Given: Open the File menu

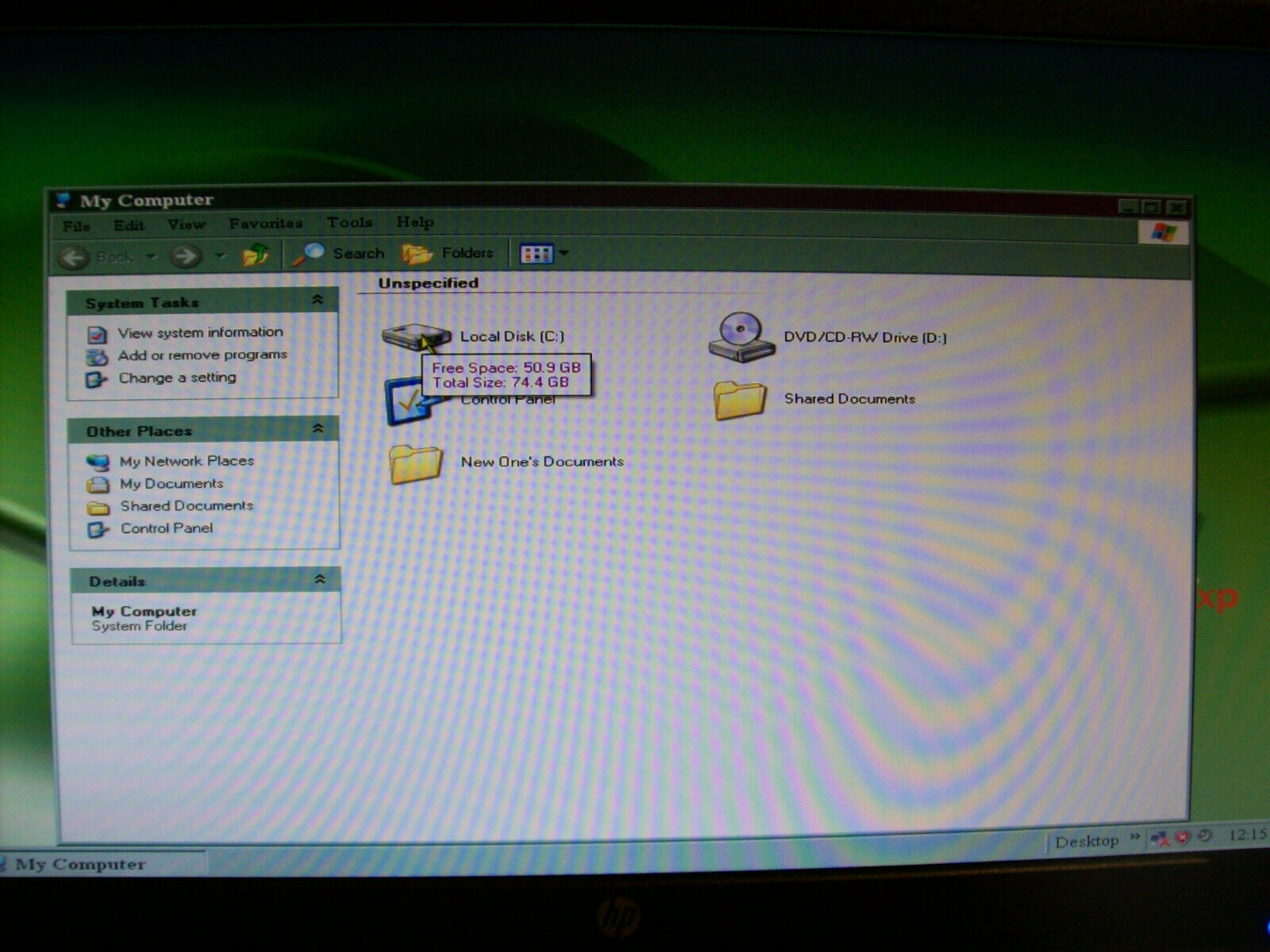Looking at the screenshot, I should pyautogui.click(x=76, y=226).
